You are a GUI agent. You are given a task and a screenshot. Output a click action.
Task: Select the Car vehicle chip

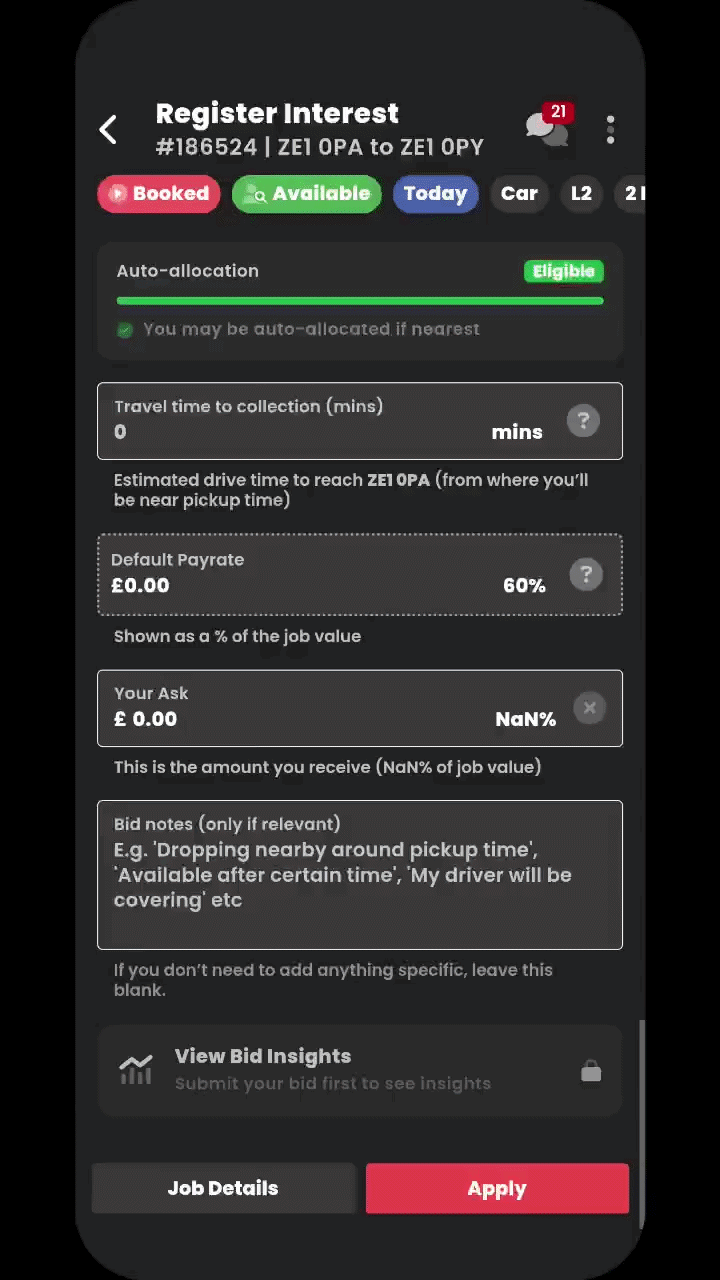point(519,194)
